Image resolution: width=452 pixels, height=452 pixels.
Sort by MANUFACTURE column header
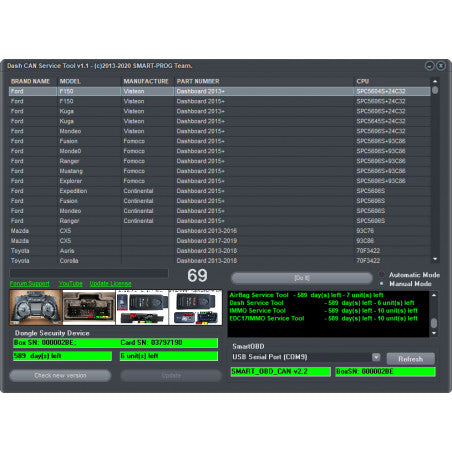[x=146, y=81]
